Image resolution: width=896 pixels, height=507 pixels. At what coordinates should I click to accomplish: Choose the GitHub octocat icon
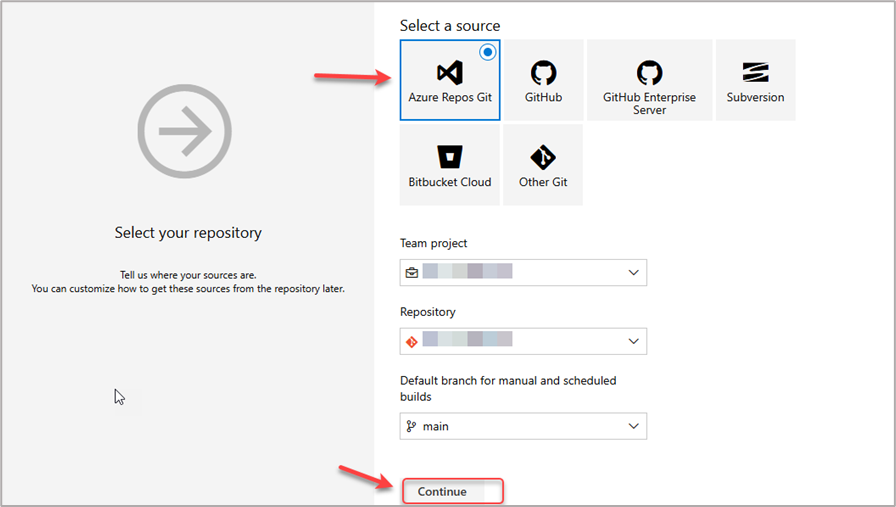tap(543, 73)
